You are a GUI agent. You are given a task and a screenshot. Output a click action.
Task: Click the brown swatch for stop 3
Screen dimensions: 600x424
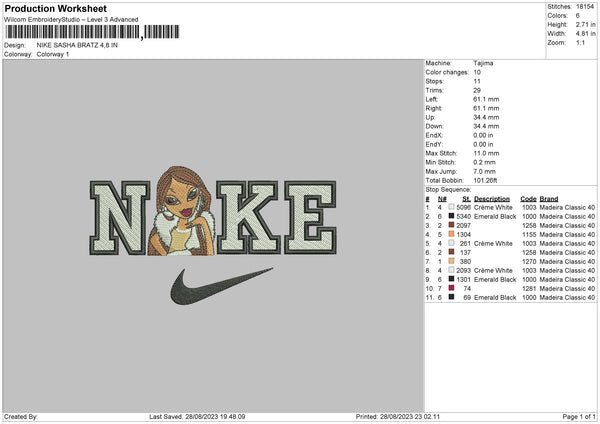[x=452, y=225]
